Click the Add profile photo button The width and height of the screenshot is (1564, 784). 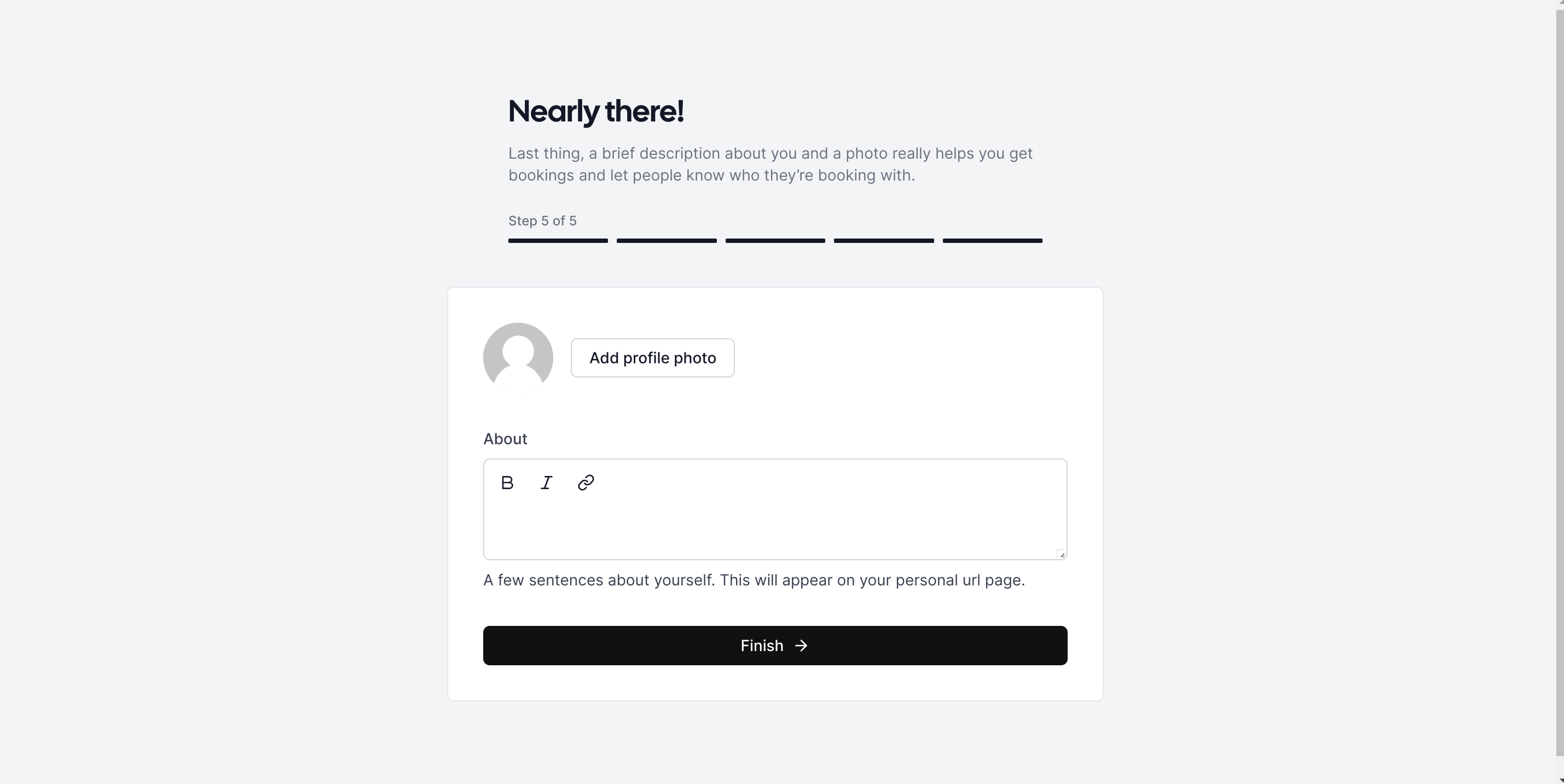pyautogui.click(x=652, y=357)
